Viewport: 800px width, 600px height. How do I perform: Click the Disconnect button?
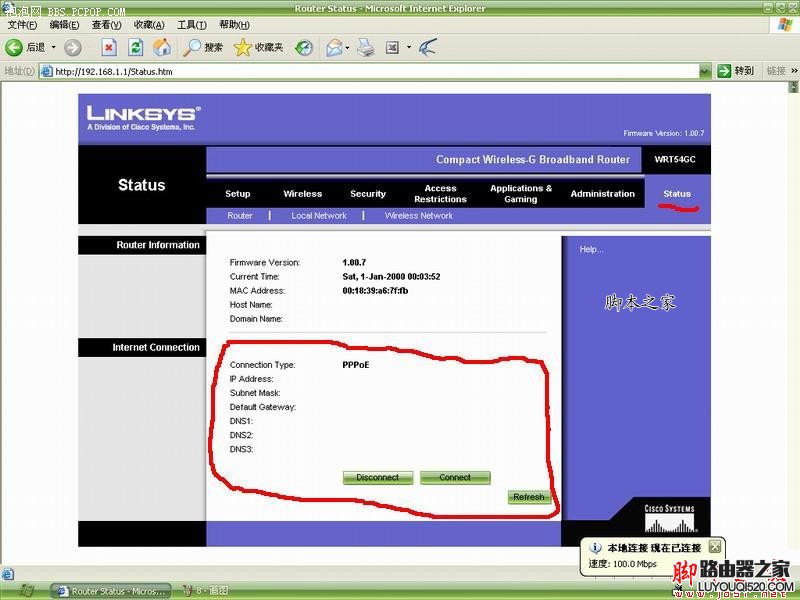[x=378, y=478]
